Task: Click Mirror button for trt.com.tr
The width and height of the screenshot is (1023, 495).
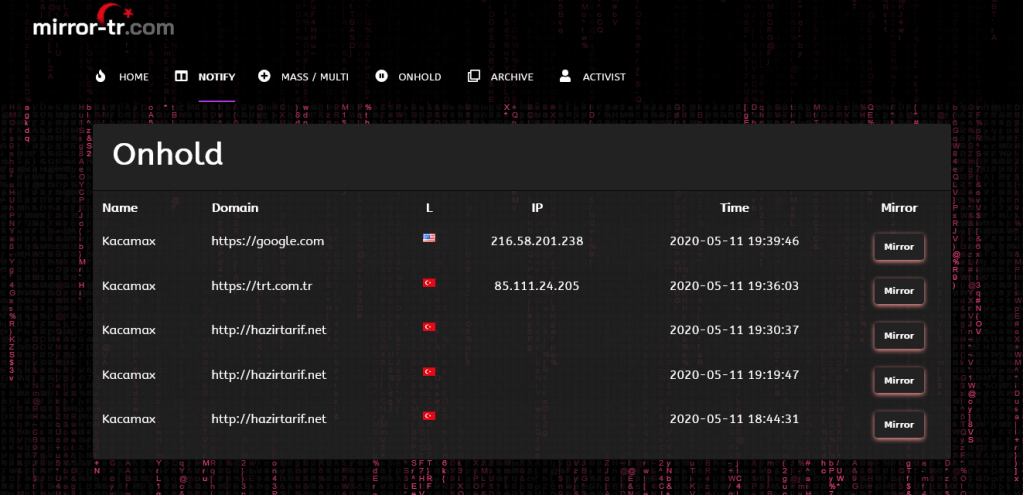Action: [898, 291]
